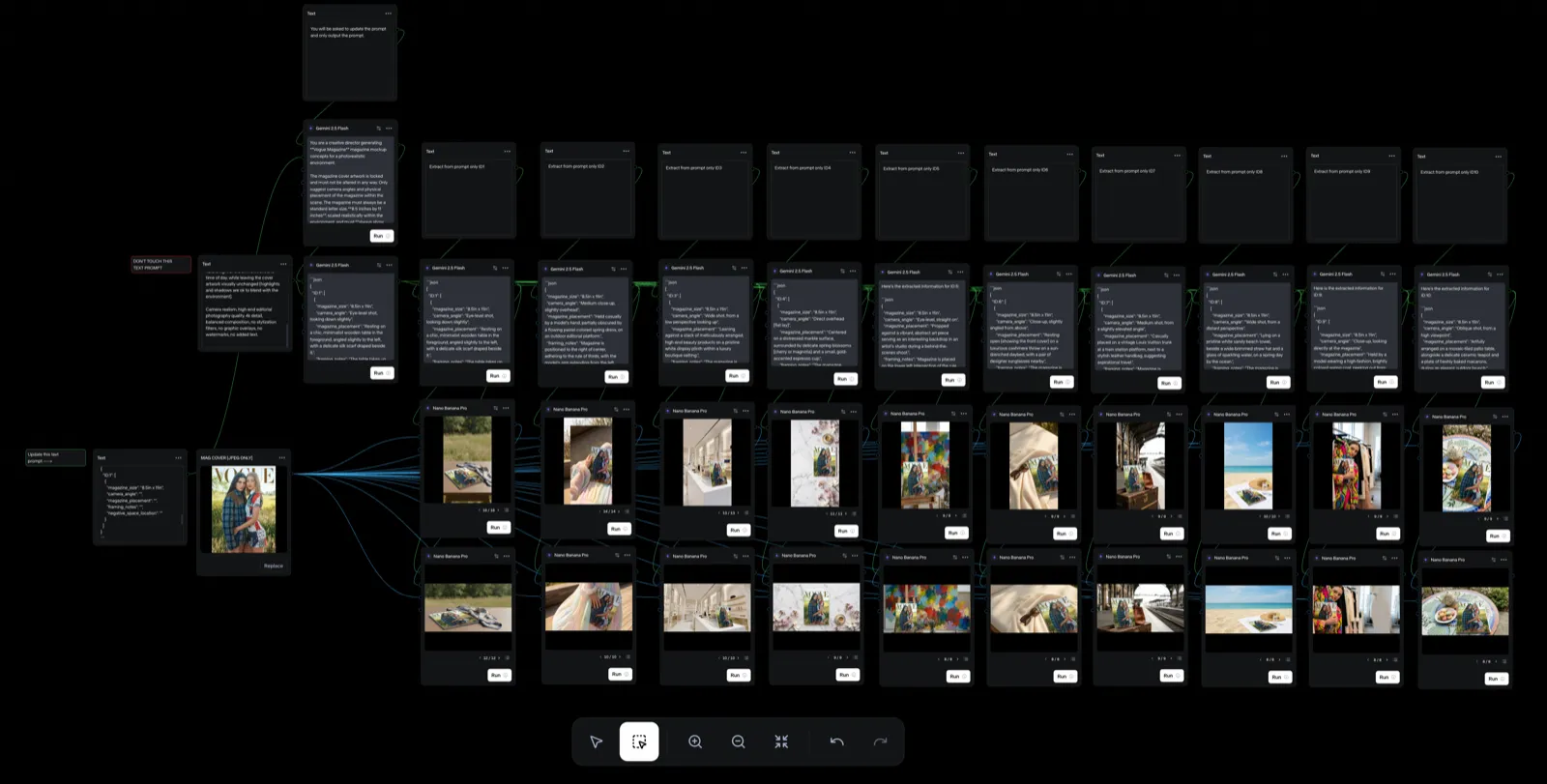Select the marble flatlay portrait image
1547x784 pixels.
click(814, 464)
